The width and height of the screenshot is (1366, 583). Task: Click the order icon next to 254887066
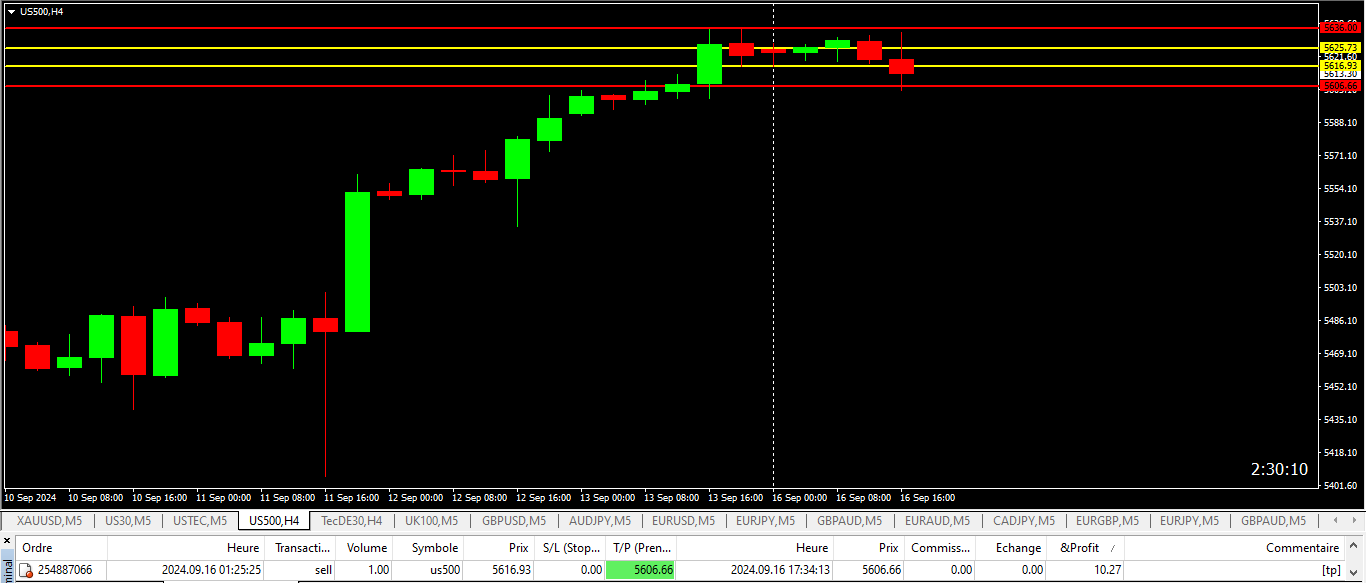coord(27,570)
